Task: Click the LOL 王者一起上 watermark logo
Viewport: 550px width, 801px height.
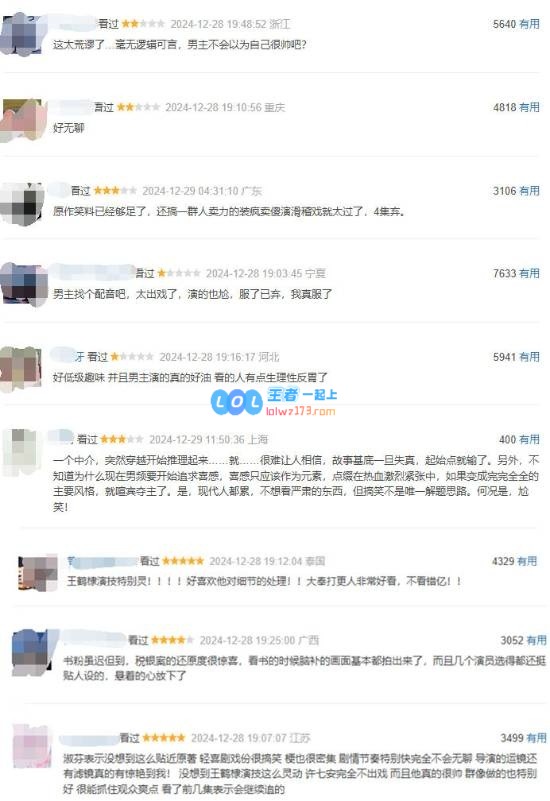Action: (x=274, y=401)
